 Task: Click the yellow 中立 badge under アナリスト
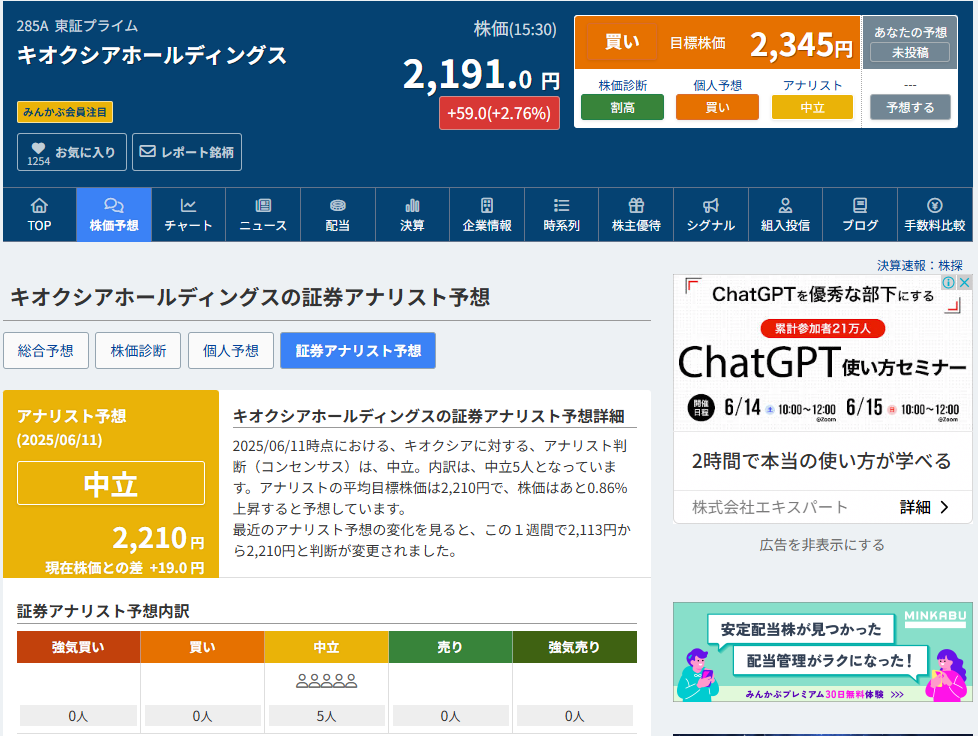pyautogui.click(x=812, y=107)
